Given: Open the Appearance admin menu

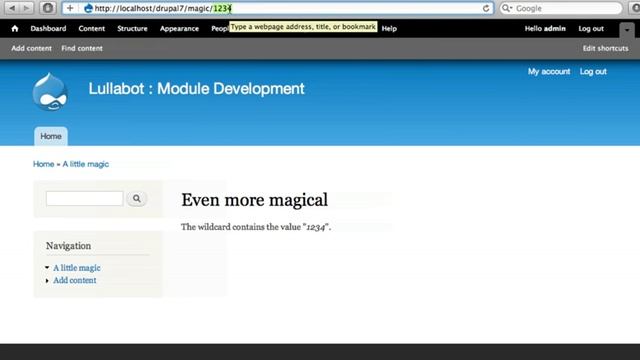Looking at the screenshot, I should point(179,29).
